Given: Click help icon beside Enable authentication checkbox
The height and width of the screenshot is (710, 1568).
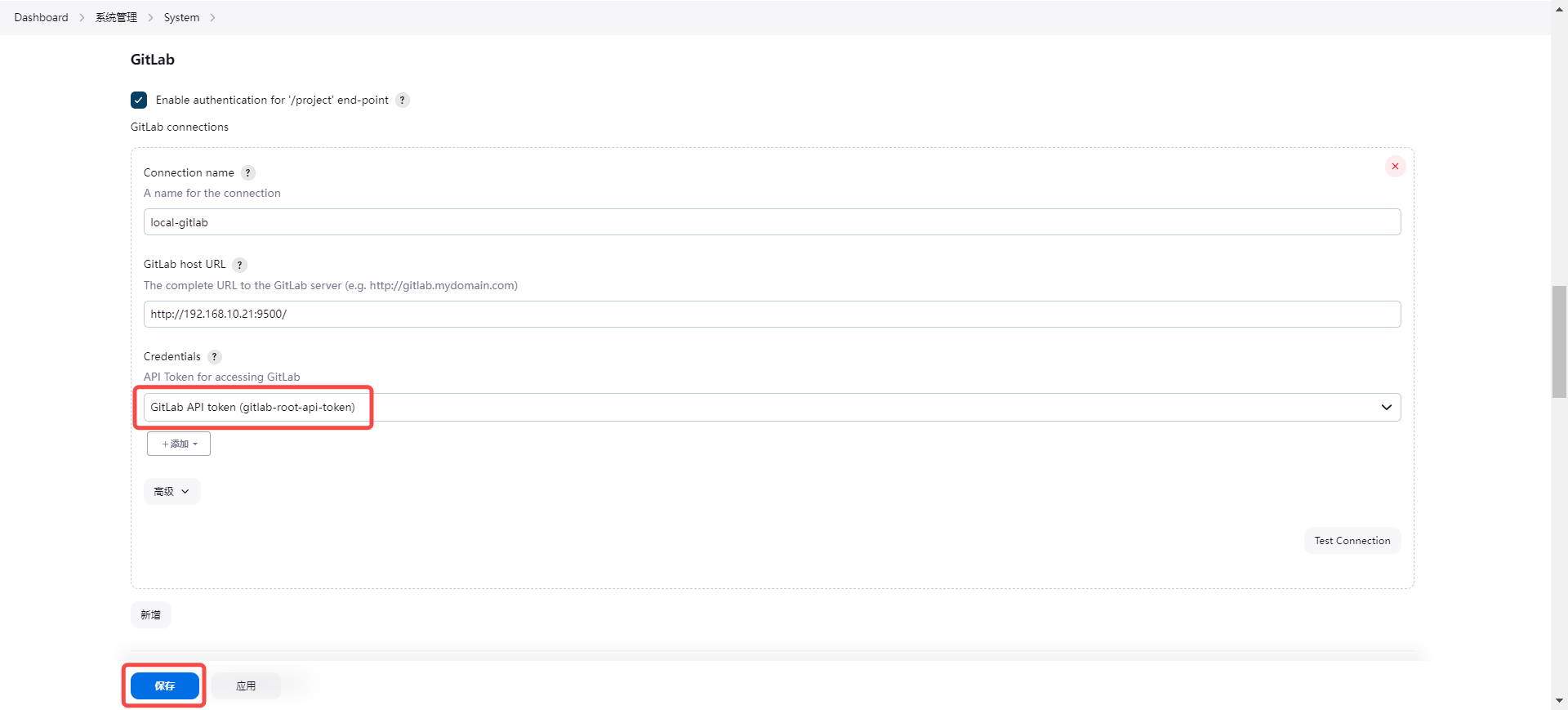Looking at the screenshot, I should 403,100.
